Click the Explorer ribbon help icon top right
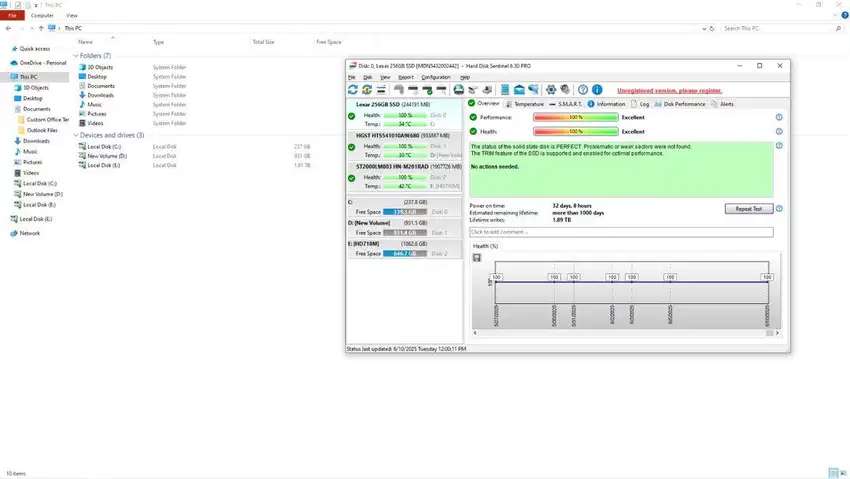Screen dimensions: 850x479 (845, 15)
